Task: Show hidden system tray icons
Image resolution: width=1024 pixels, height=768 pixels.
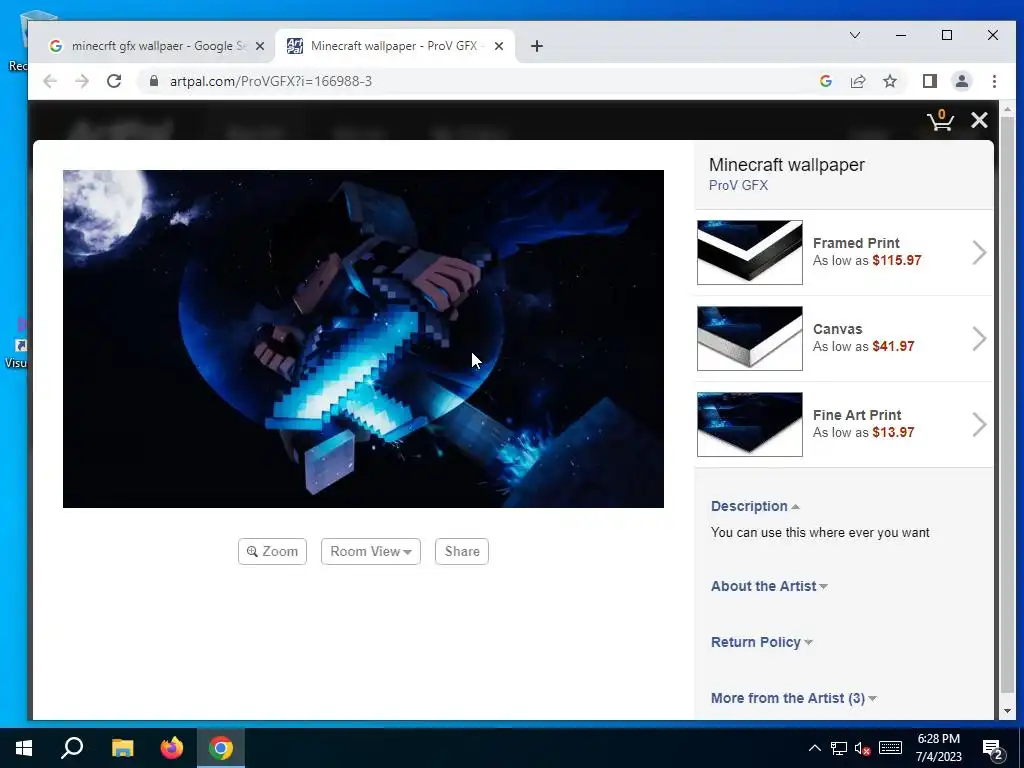Action: coord(815,748)
